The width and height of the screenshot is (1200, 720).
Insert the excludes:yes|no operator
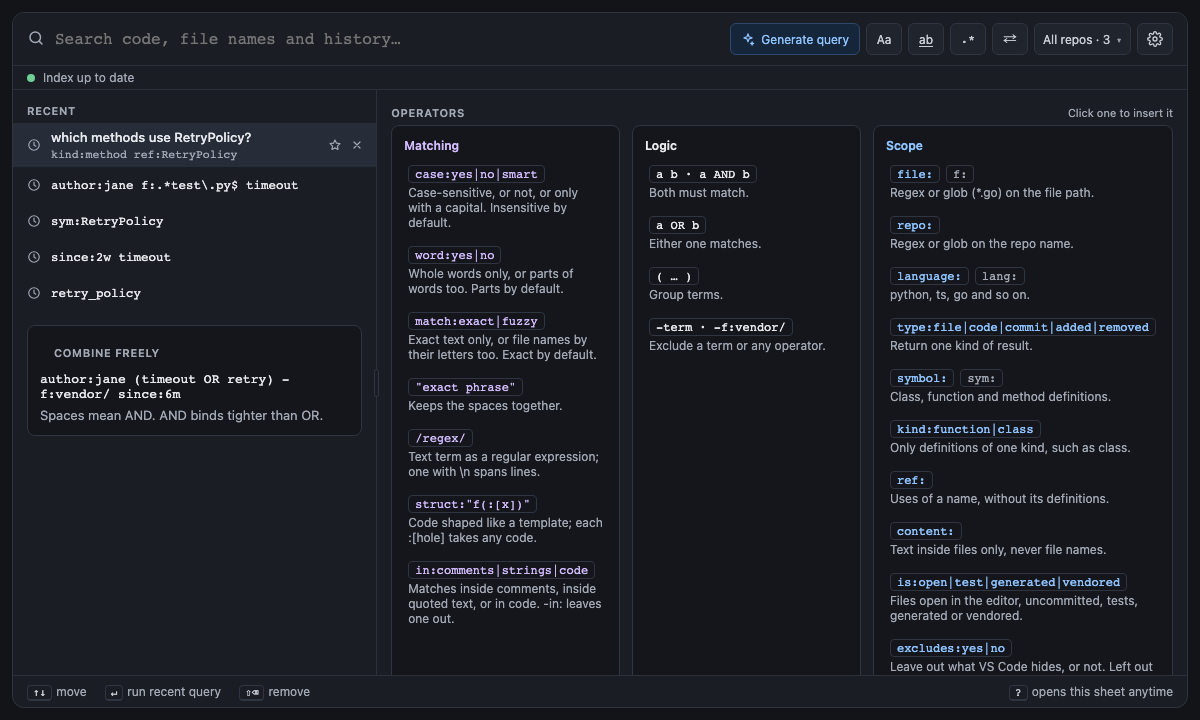[x=951, y=648]
